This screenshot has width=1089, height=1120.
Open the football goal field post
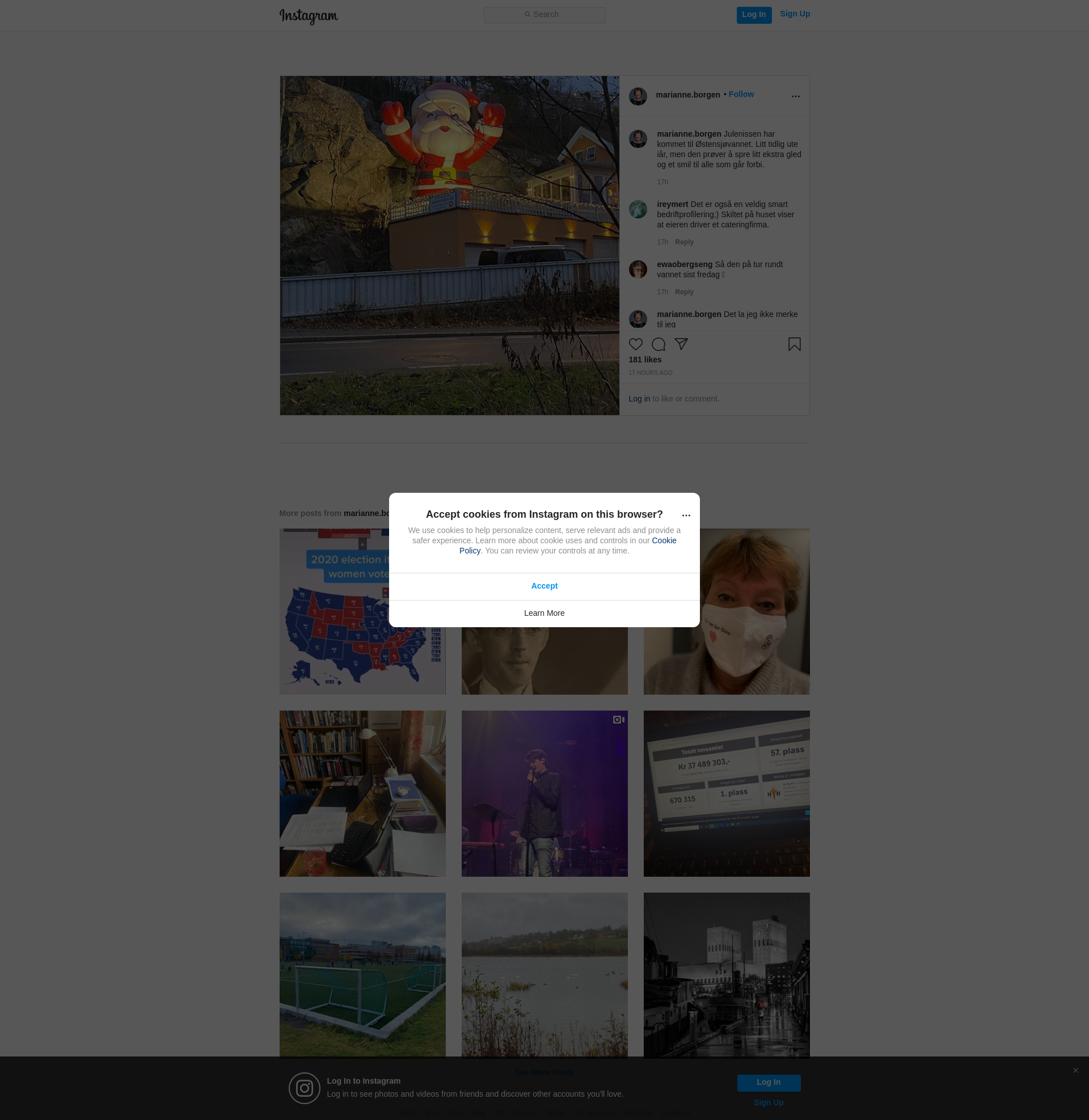[x=362, y=975]
